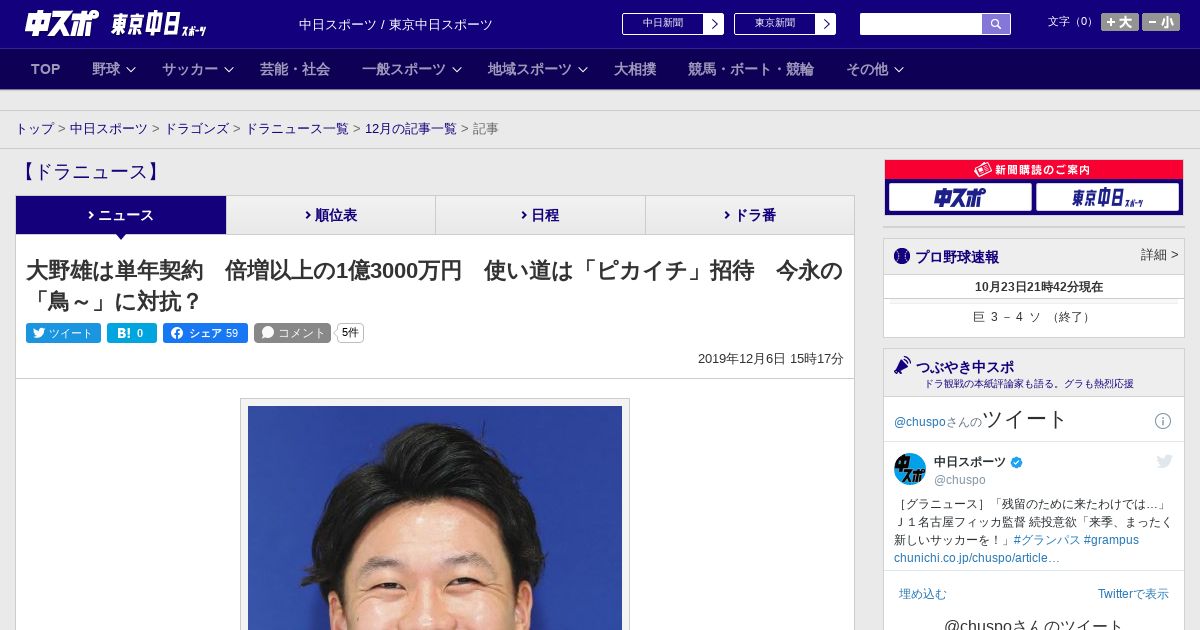The width and height of the screenshot is (1200, 630).
Task: Click #グランパス hashtag link
Action: point(1047,540)
